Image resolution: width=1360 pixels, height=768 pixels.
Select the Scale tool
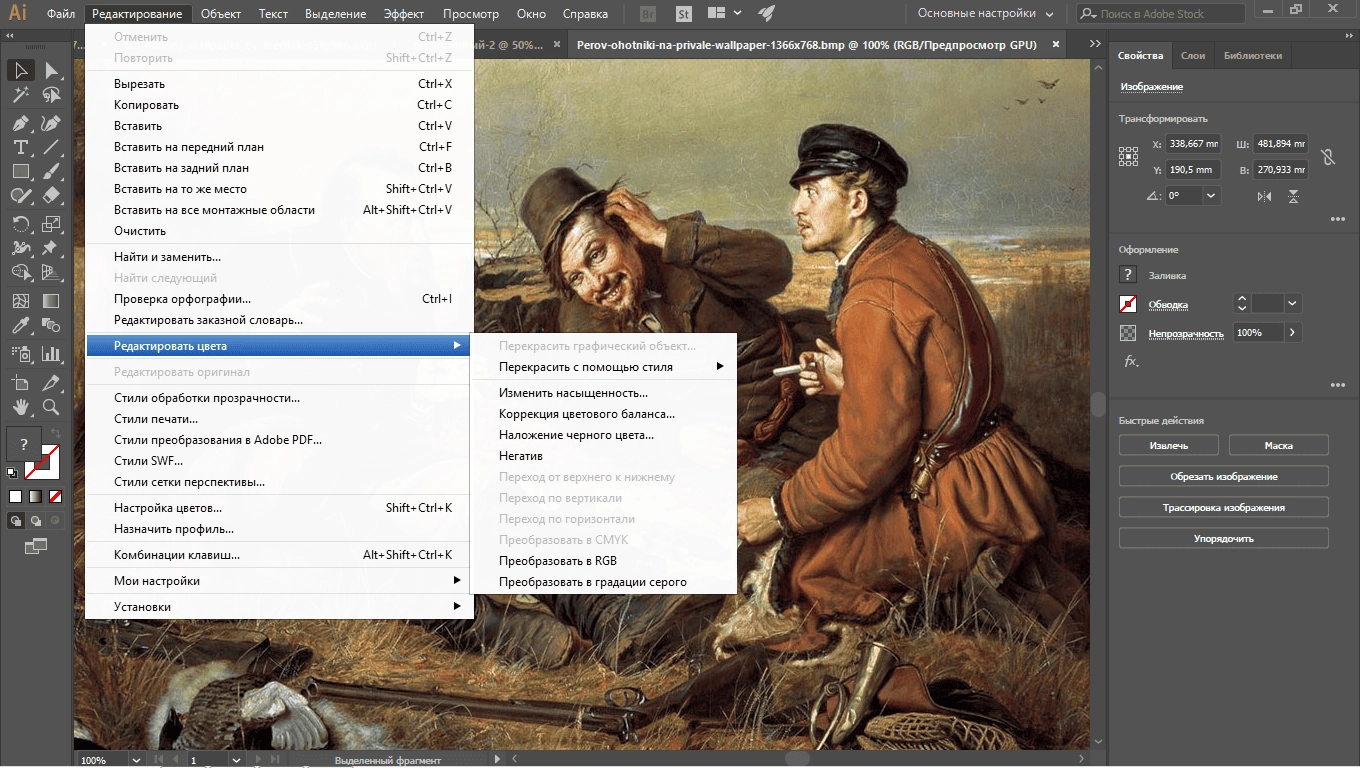pyautogui.click(x=51, y=223)
